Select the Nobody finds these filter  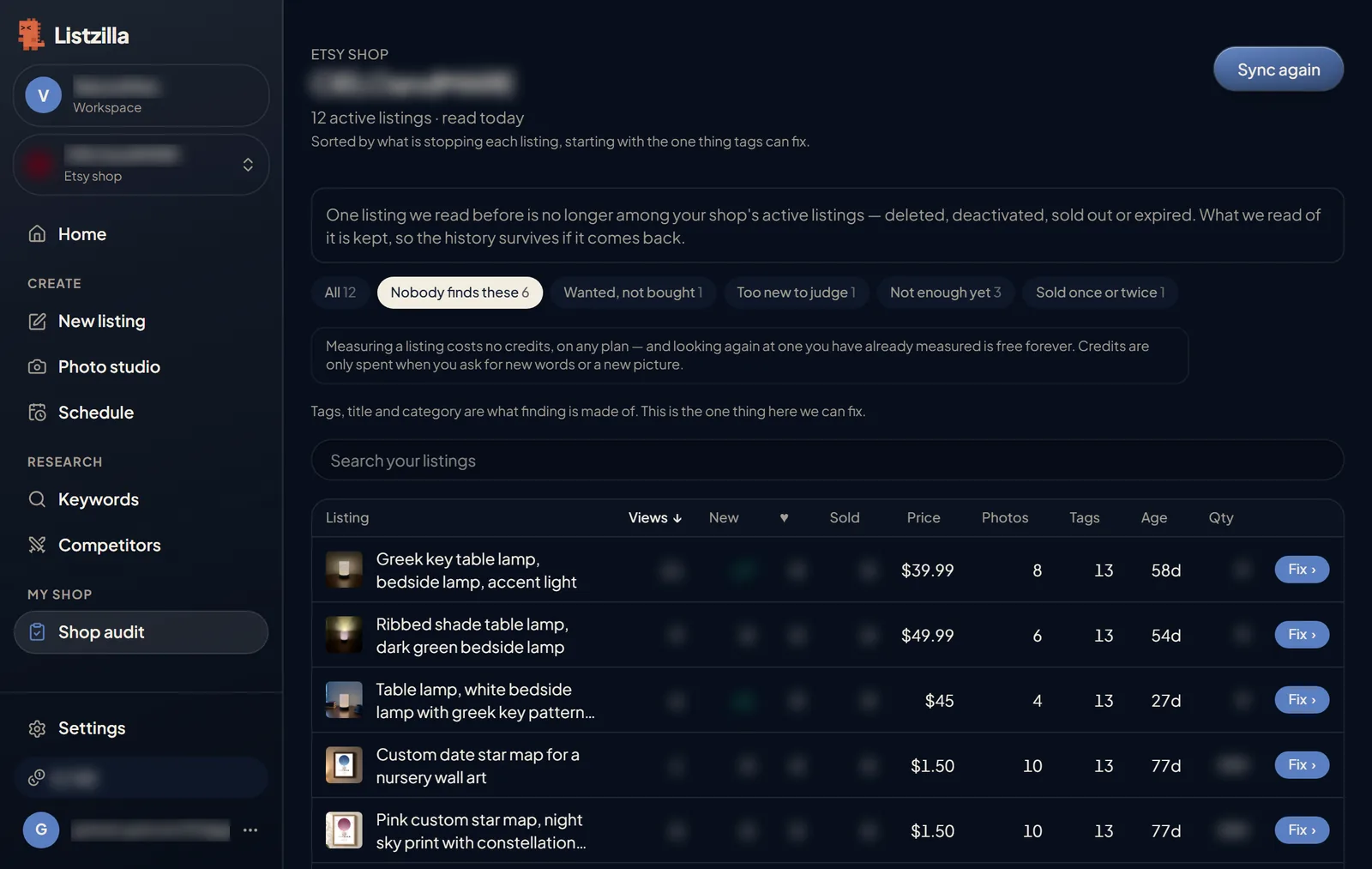pos(460,293)
